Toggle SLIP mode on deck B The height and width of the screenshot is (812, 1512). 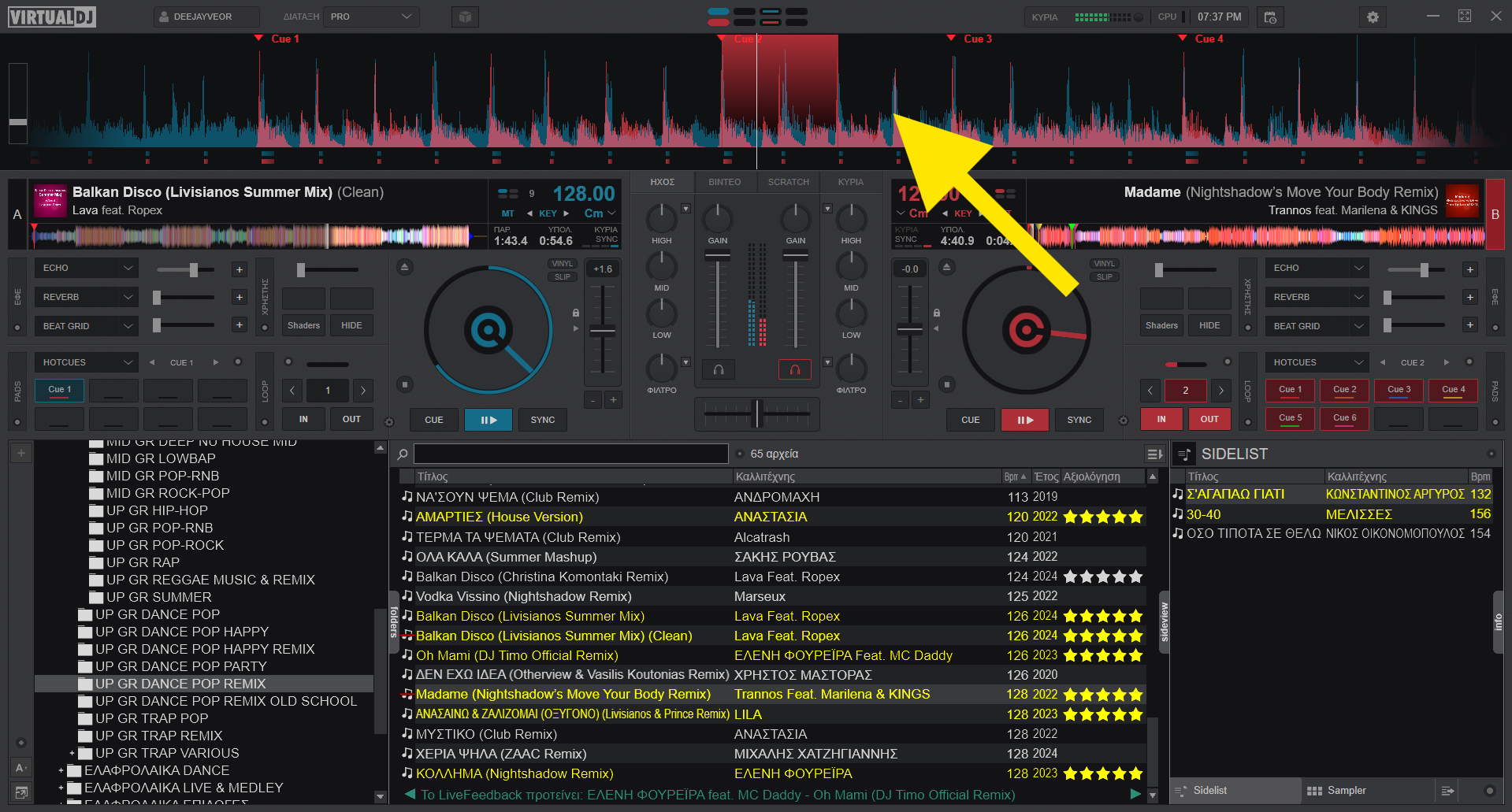tap(1104, 277)
